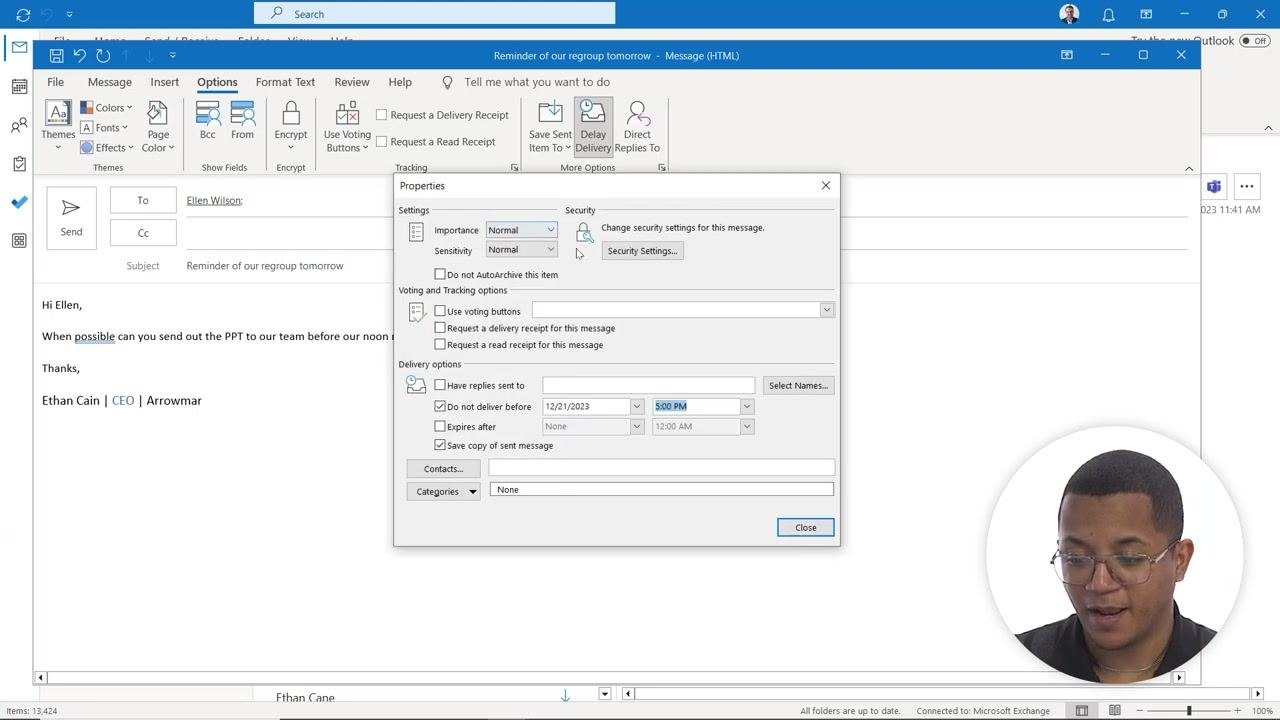1280x720 pixels.
Task: Open the Importance dropdown
Action: tap(550, 230)
